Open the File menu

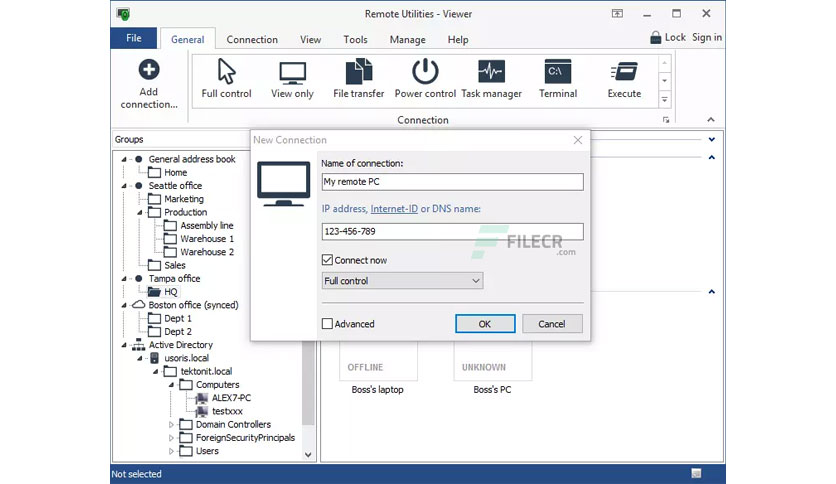(134, 38)
